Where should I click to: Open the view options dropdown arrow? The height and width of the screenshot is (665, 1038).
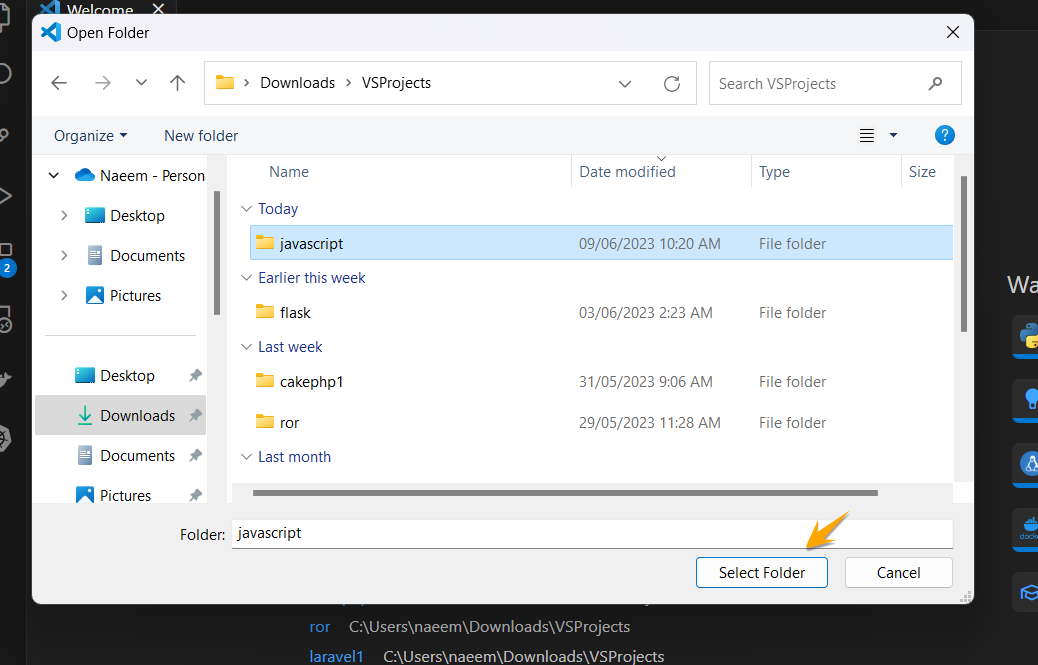pyautogui.click(x=893, y=135)
